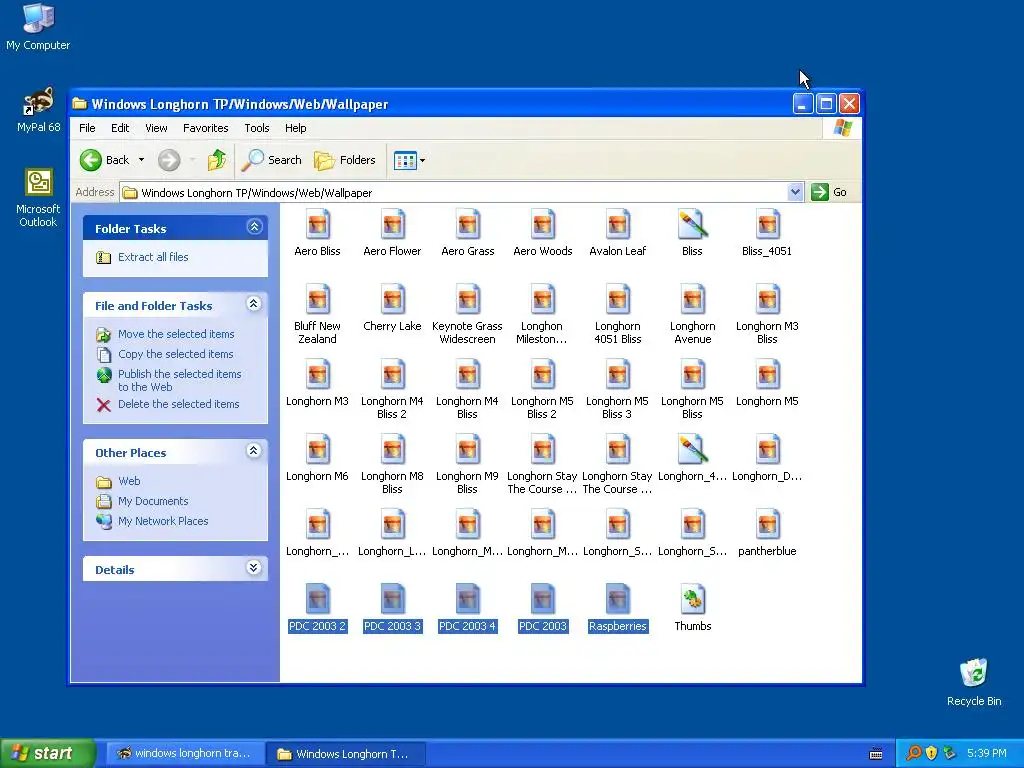
Task: Select the Aero Woods image file
Action: pos(543,233)
